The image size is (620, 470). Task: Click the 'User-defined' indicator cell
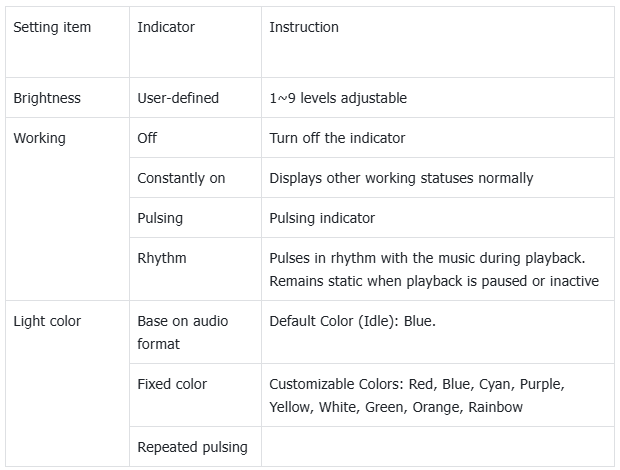[x=178, y=98]
